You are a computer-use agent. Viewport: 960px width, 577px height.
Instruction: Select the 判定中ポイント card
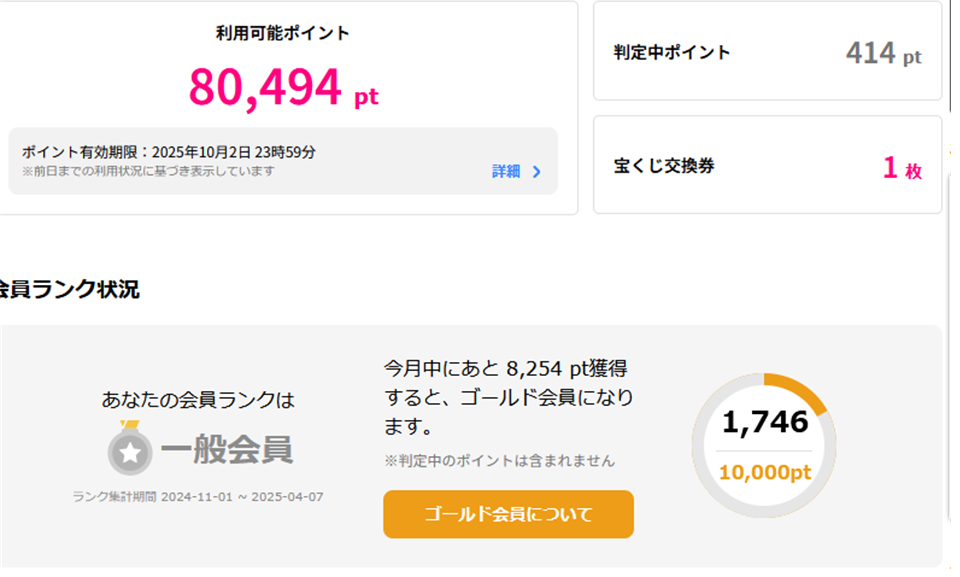(x=767, y=51)
